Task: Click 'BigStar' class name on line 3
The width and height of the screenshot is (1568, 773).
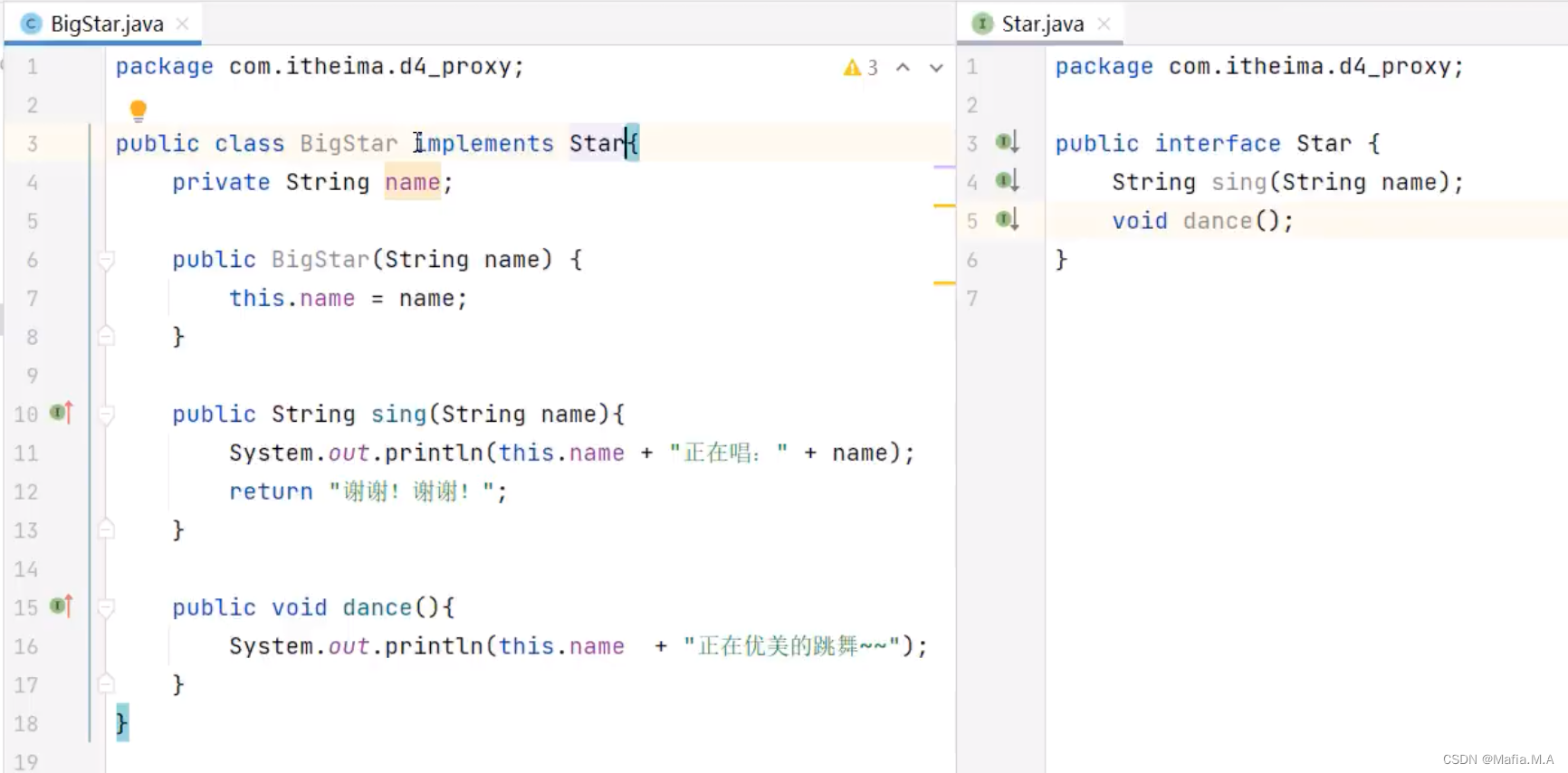Action: (349, 143)
